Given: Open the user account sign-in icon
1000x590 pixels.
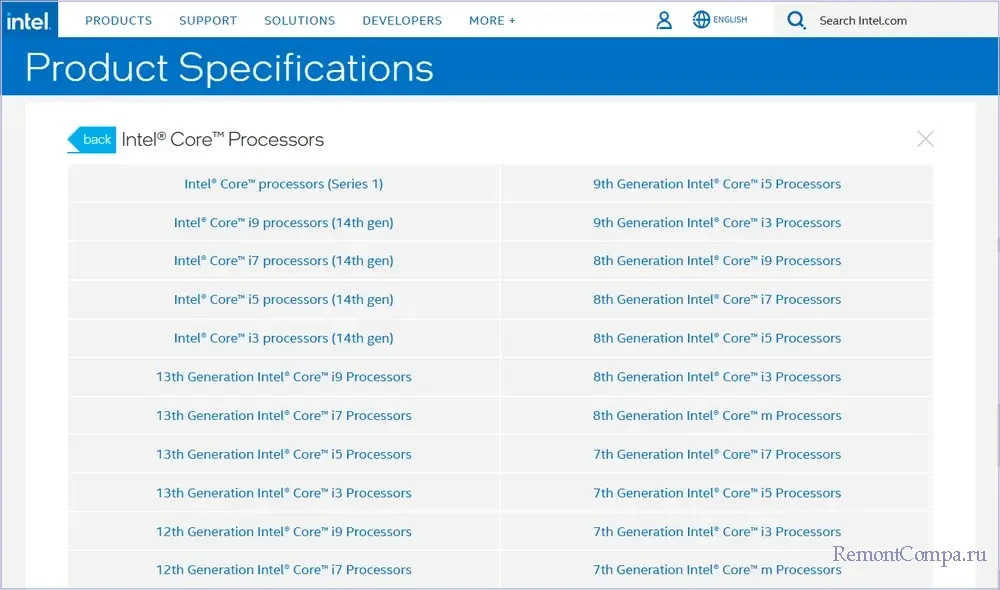Looking at the screenshot, I should click(664, 20).
